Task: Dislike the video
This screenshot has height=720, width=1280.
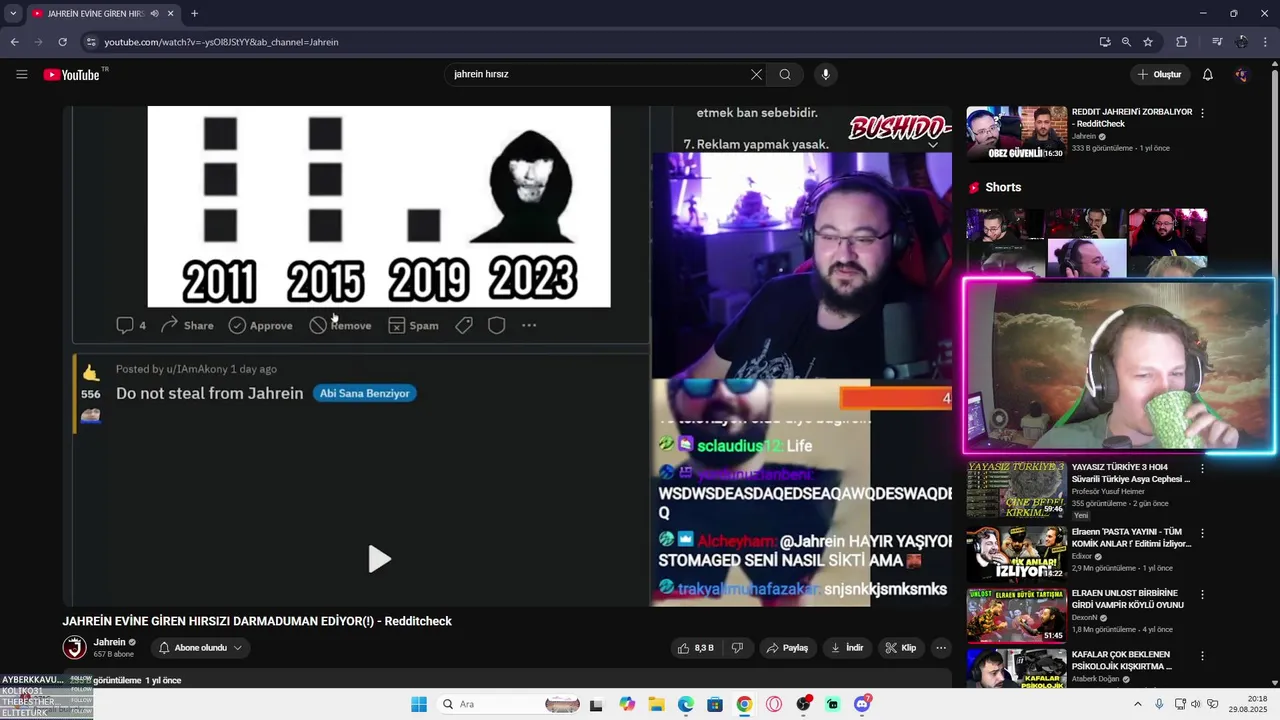Action: [x=737, y=648]
